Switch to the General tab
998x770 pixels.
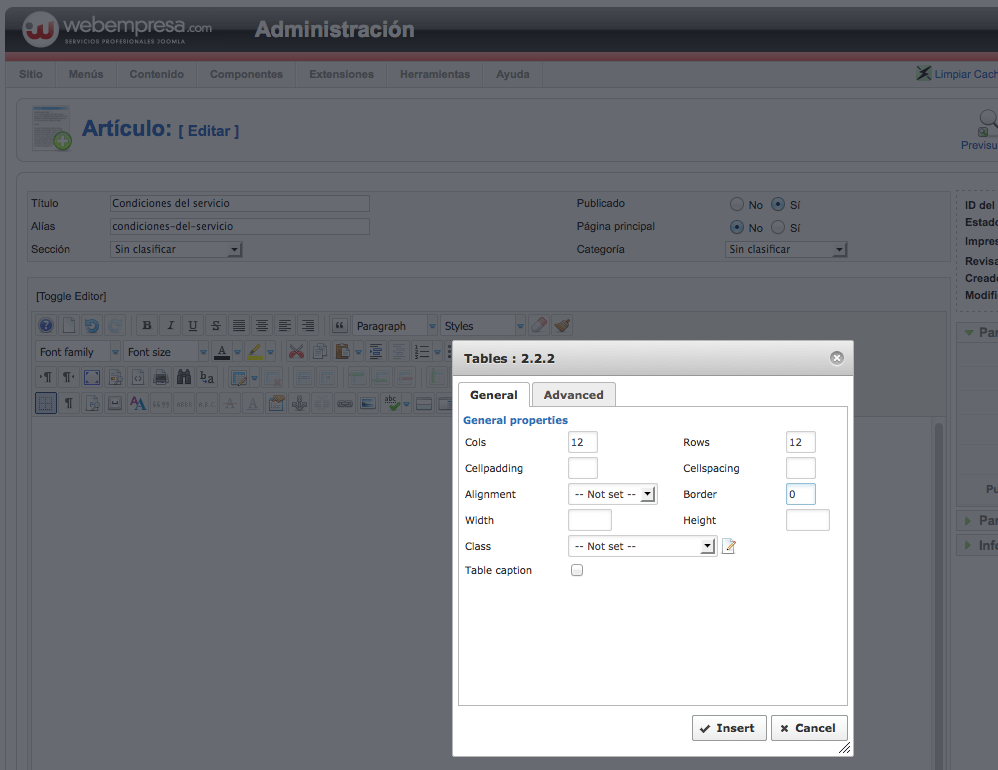click(494, 395)
